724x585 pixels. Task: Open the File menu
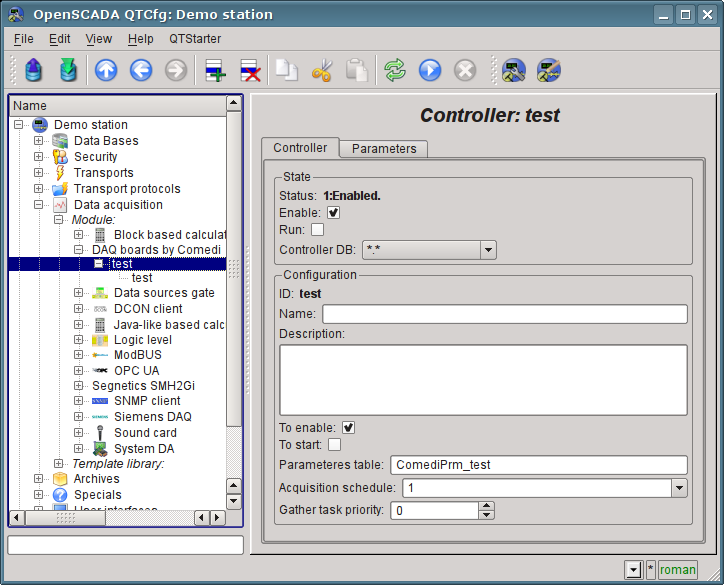pos(24,39)
